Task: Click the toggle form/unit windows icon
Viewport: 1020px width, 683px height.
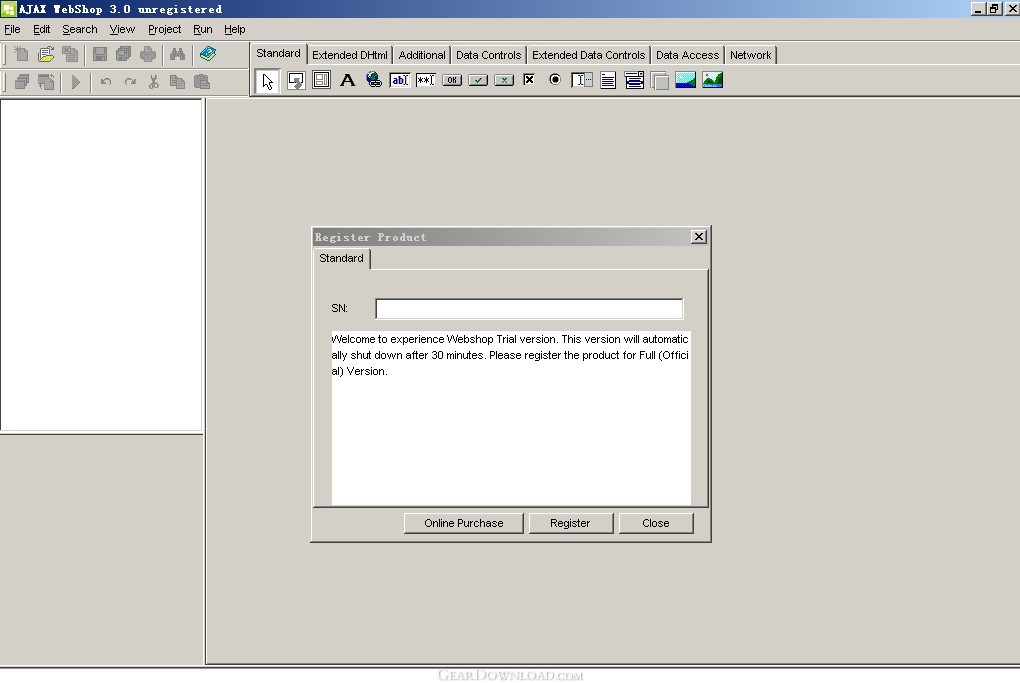Action: (x=46, y=82)
